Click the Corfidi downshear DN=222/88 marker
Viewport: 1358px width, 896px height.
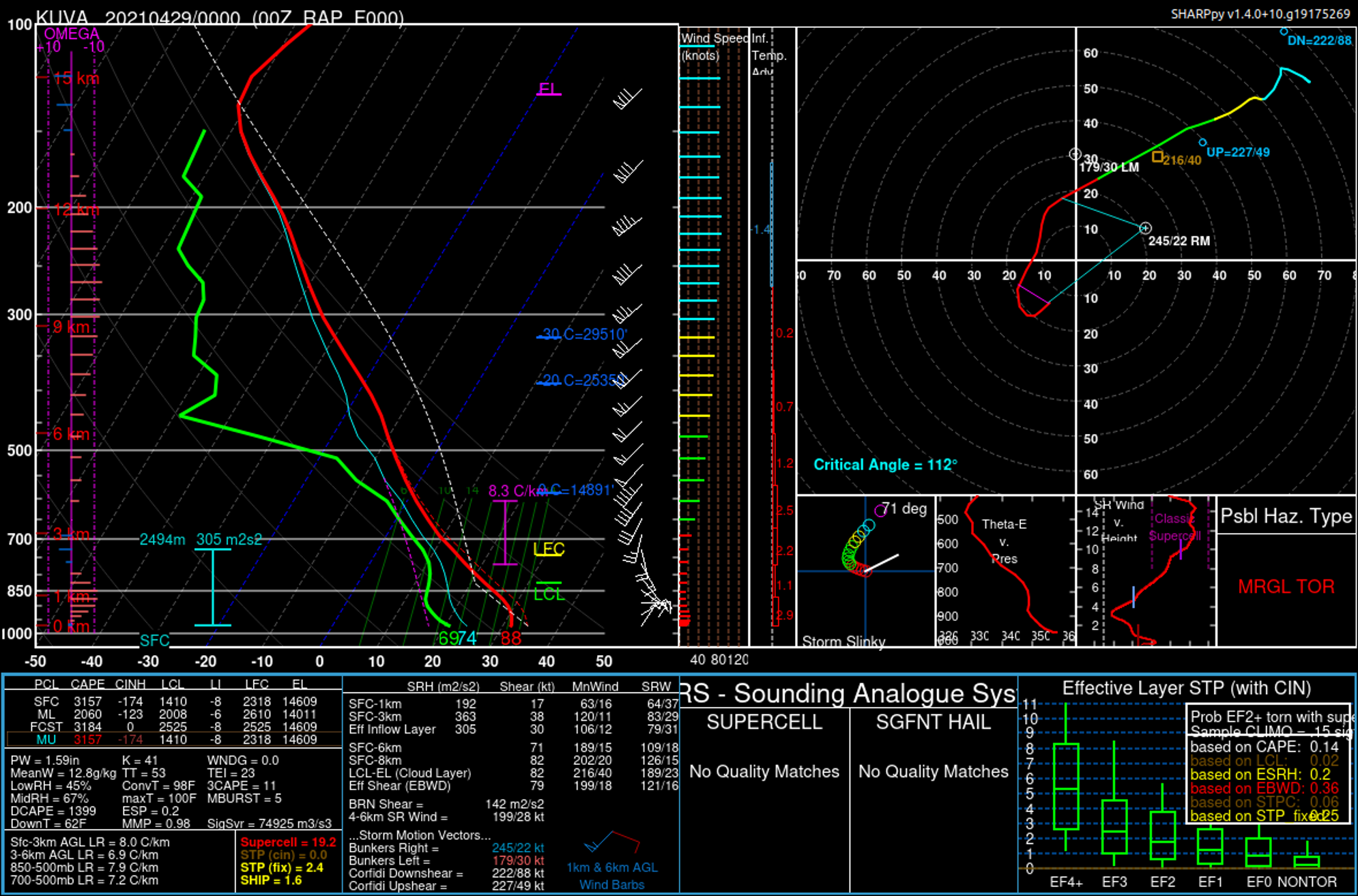[x=1284, y=31]
